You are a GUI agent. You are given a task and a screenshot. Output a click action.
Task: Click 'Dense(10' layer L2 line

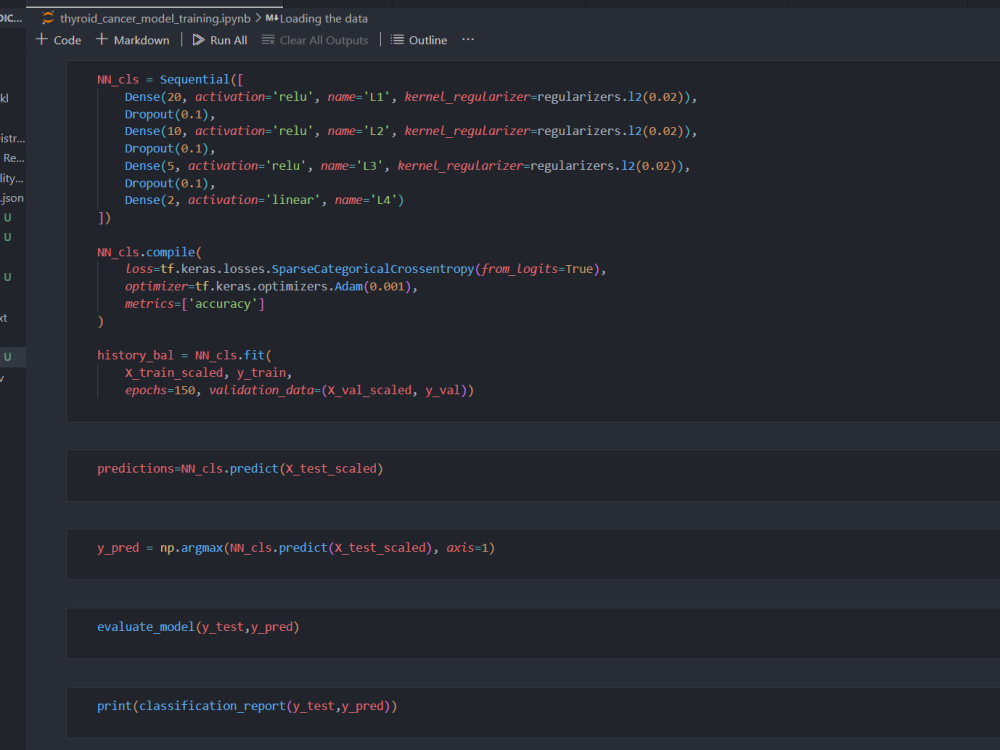point(411,131)
